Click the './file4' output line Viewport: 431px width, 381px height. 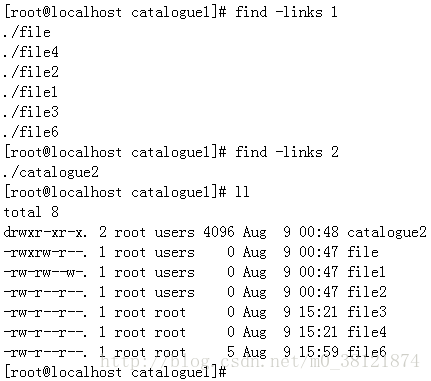click(31, 52)
